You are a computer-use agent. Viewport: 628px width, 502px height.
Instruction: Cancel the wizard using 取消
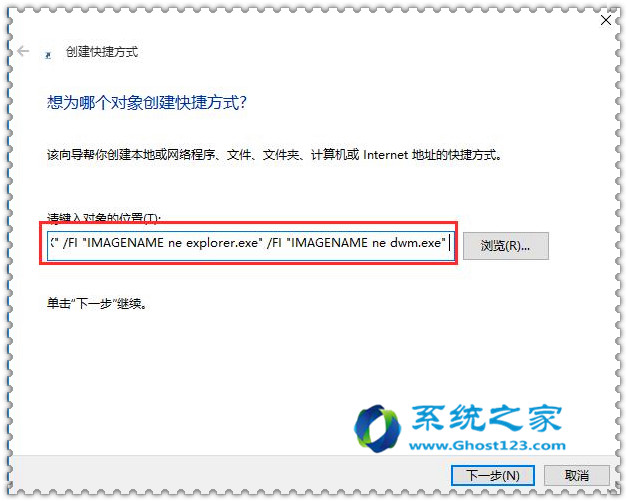tap(577, 476)
